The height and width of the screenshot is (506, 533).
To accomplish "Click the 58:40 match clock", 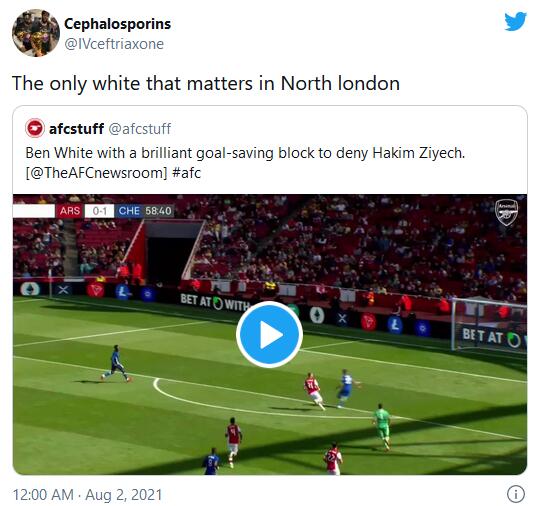I will [158, 211].
